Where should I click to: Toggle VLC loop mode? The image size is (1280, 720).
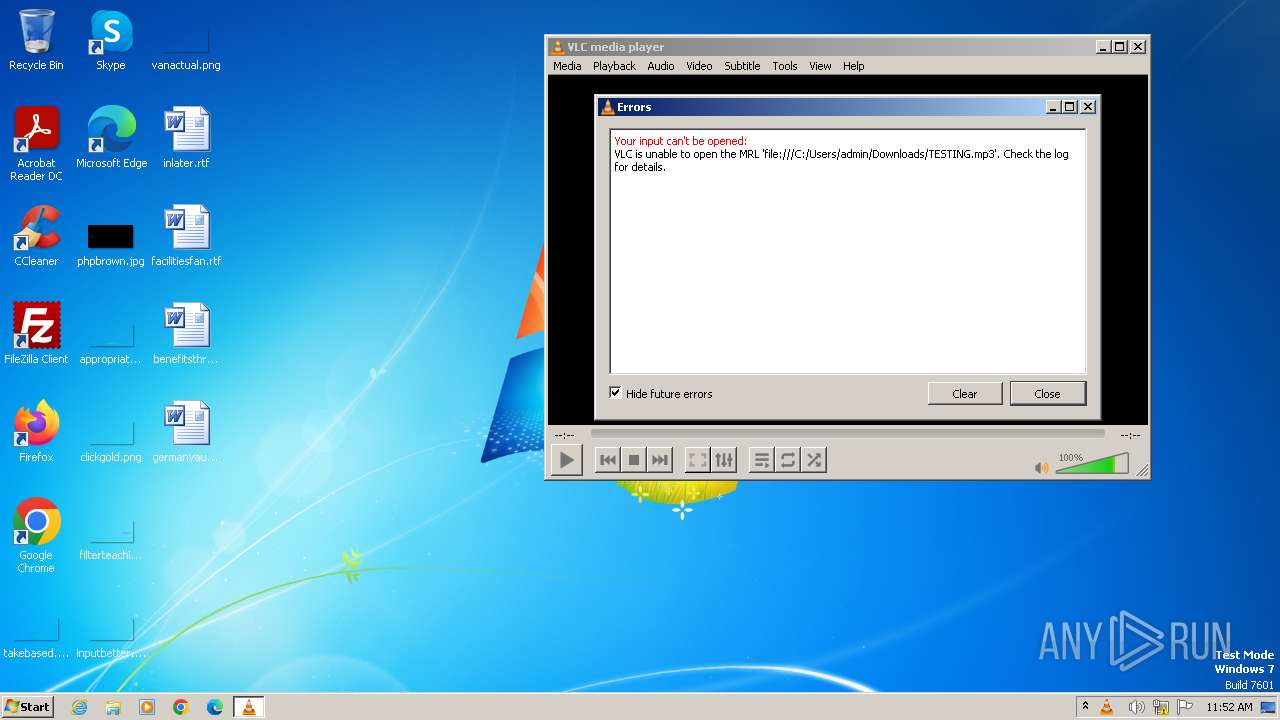pos(788,460)
